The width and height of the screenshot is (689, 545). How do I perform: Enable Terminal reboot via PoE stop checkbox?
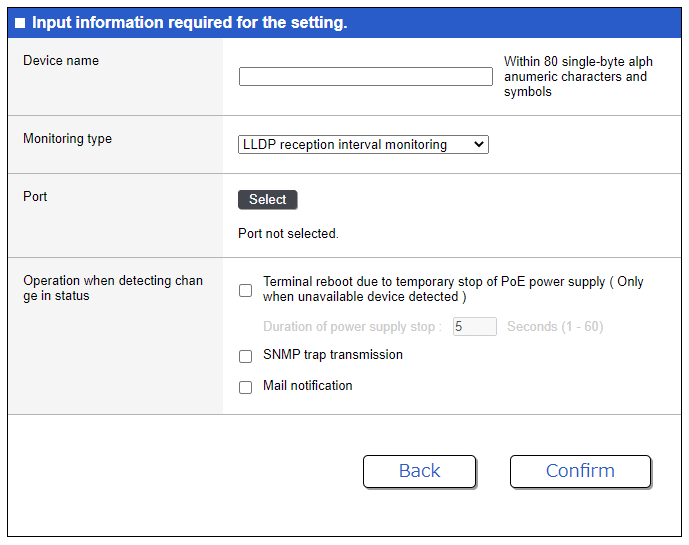(245, 291)
